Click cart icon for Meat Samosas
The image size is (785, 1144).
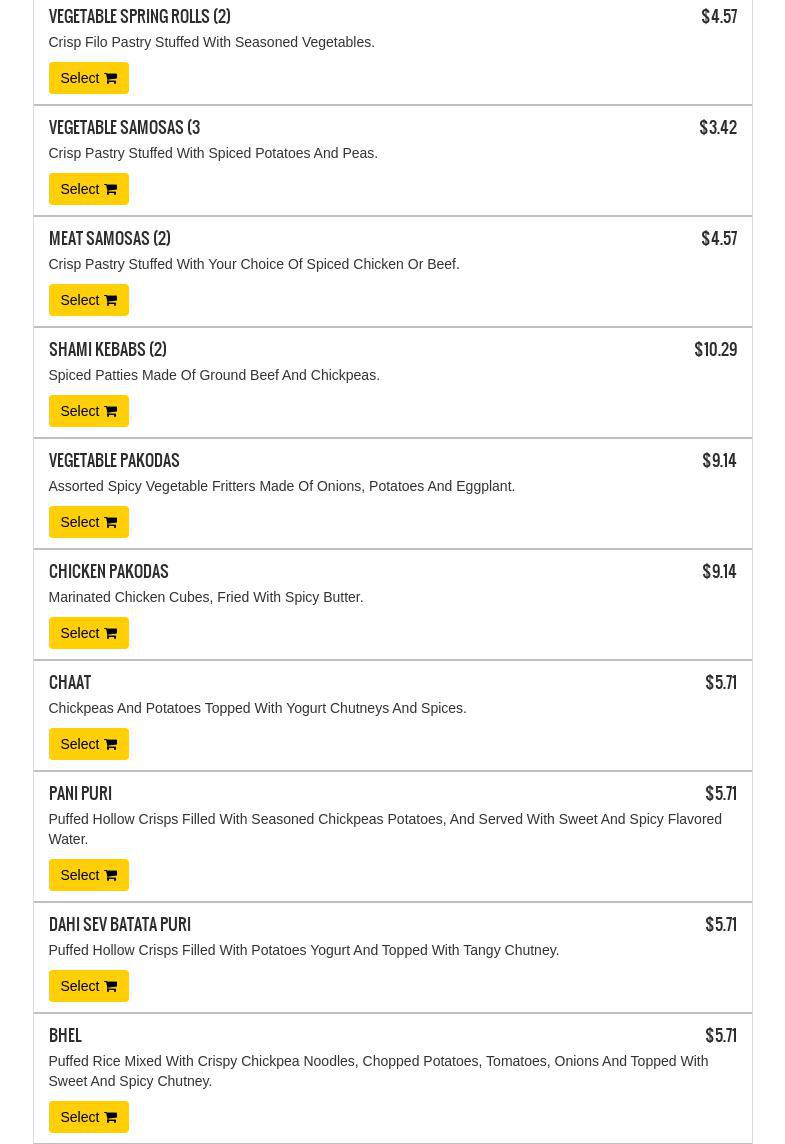(x=111, y=300)
